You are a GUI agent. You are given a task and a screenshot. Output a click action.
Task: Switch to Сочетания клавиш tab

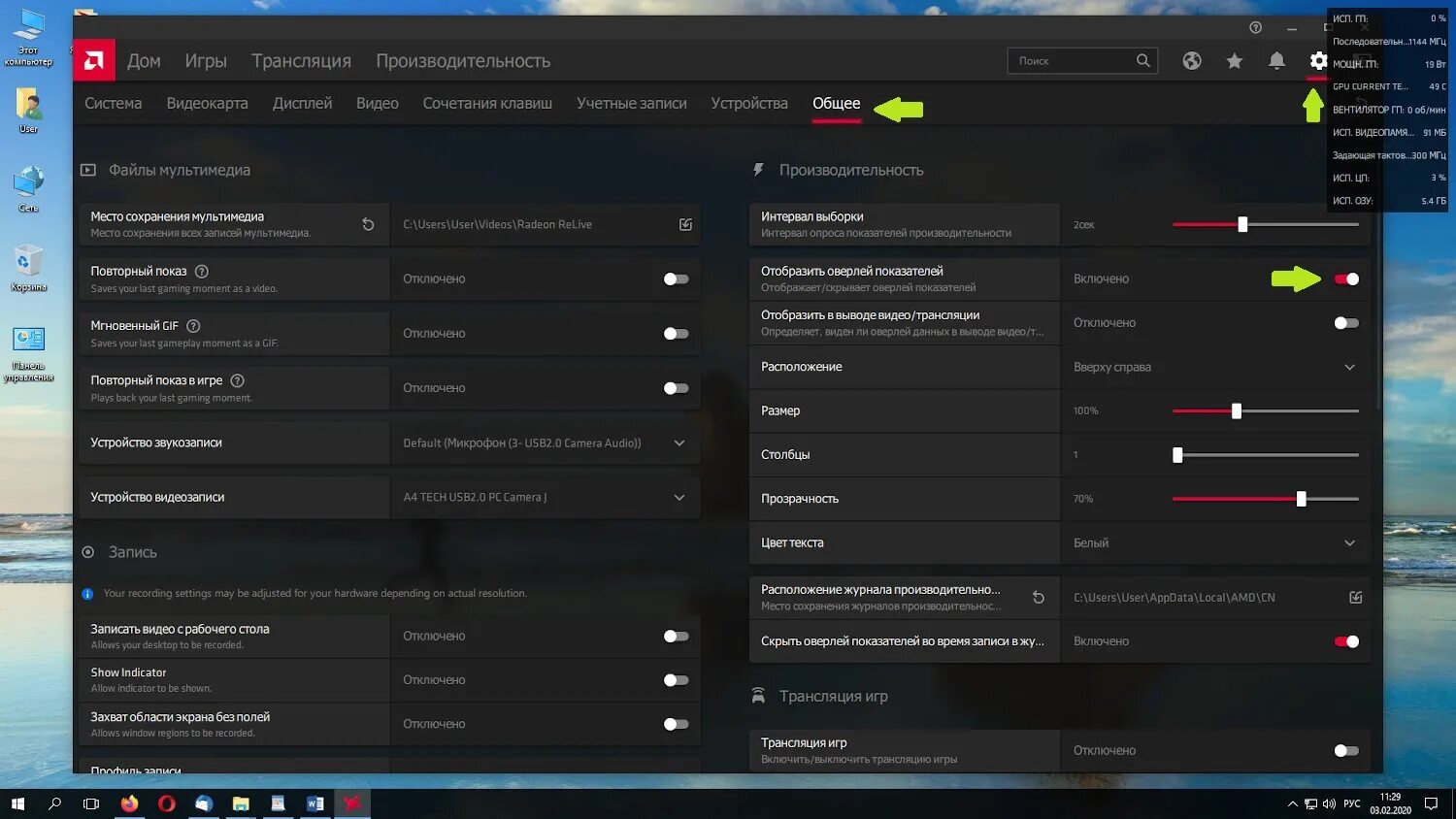pyautogui.click(x=487, y=104)
